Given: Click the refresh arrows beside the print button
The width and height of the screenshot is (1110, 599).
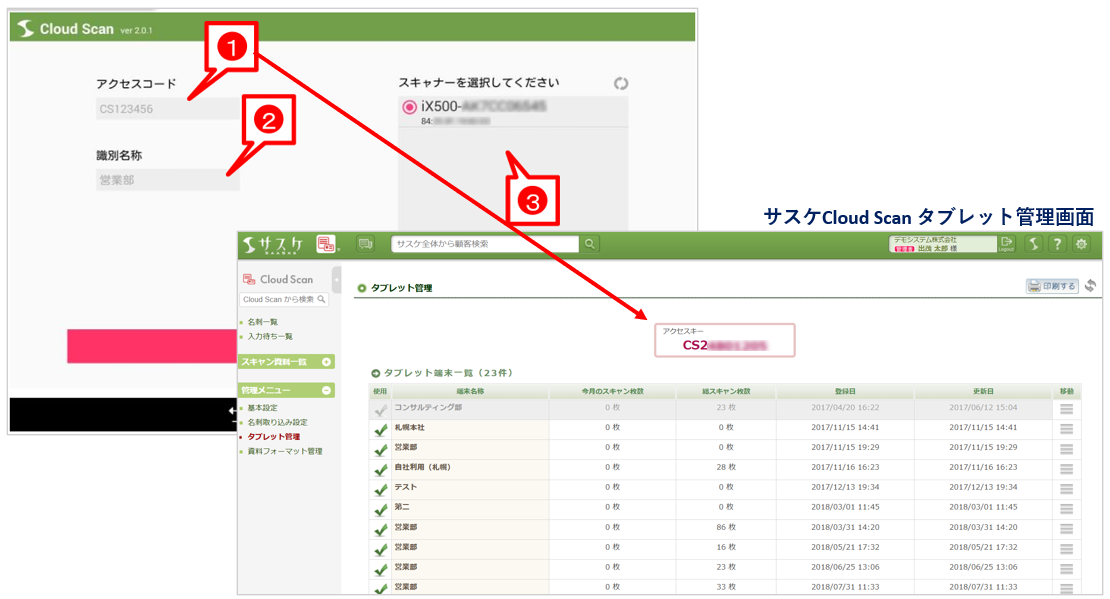Looking at the screenshot, I should [1090, 285].
